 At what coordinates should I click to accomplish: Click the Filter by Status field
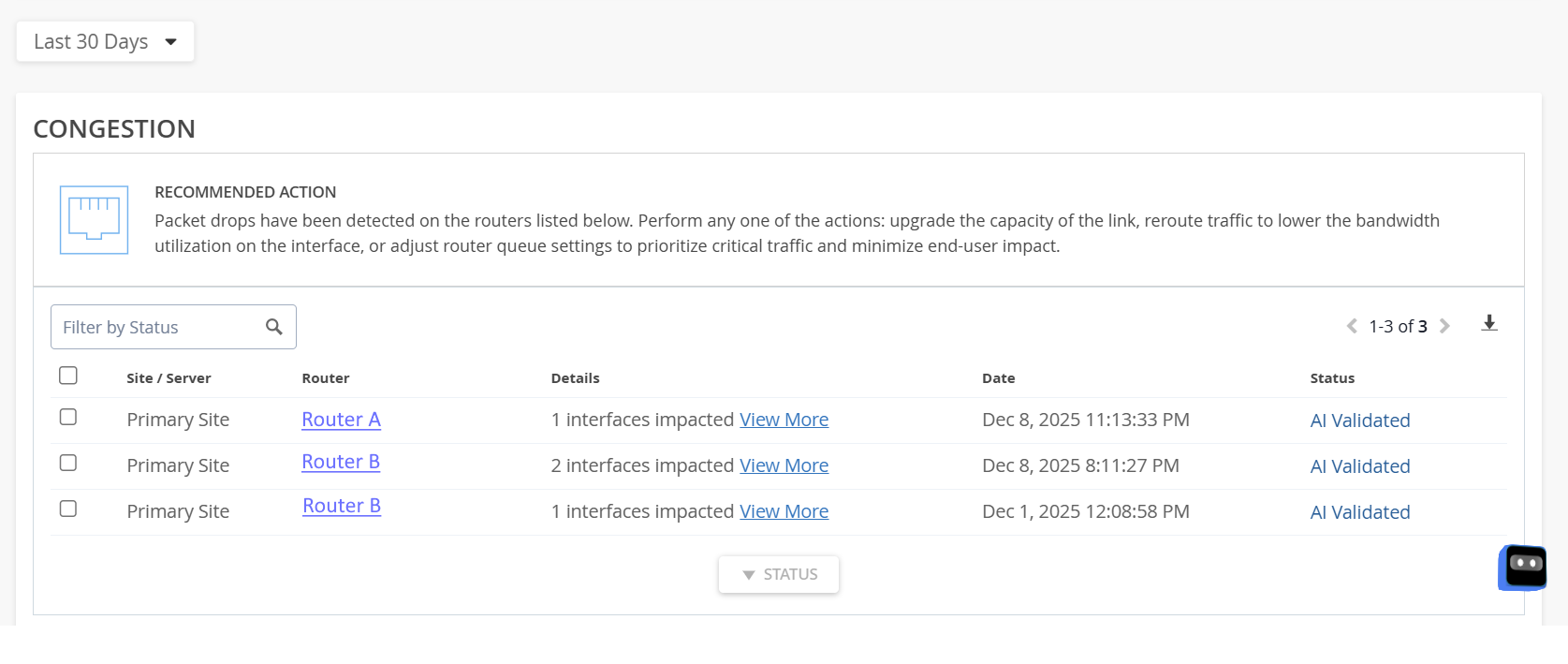tap(159, 327)
